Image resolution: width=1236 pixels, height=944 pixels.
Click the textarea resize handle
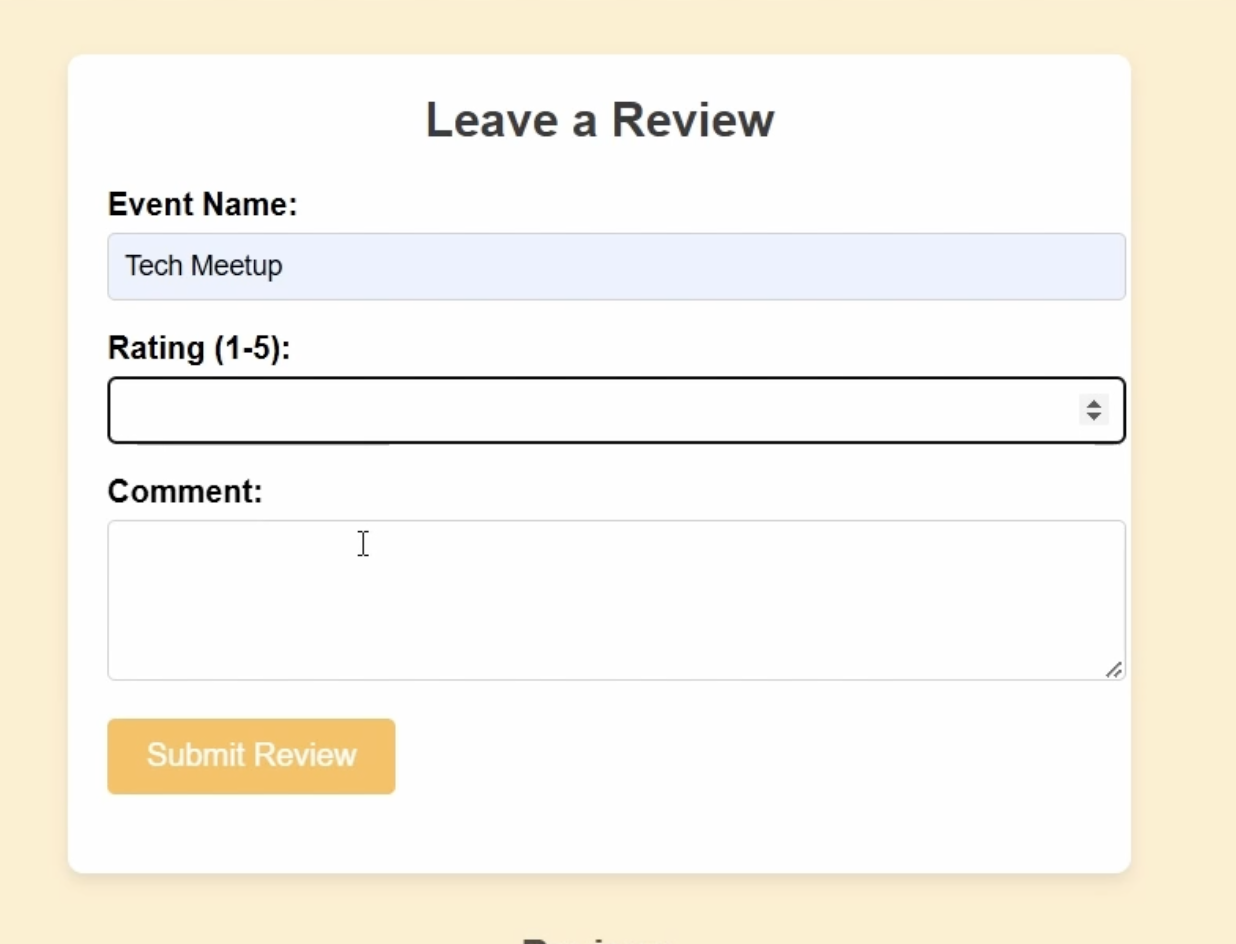click(1115, 671)
